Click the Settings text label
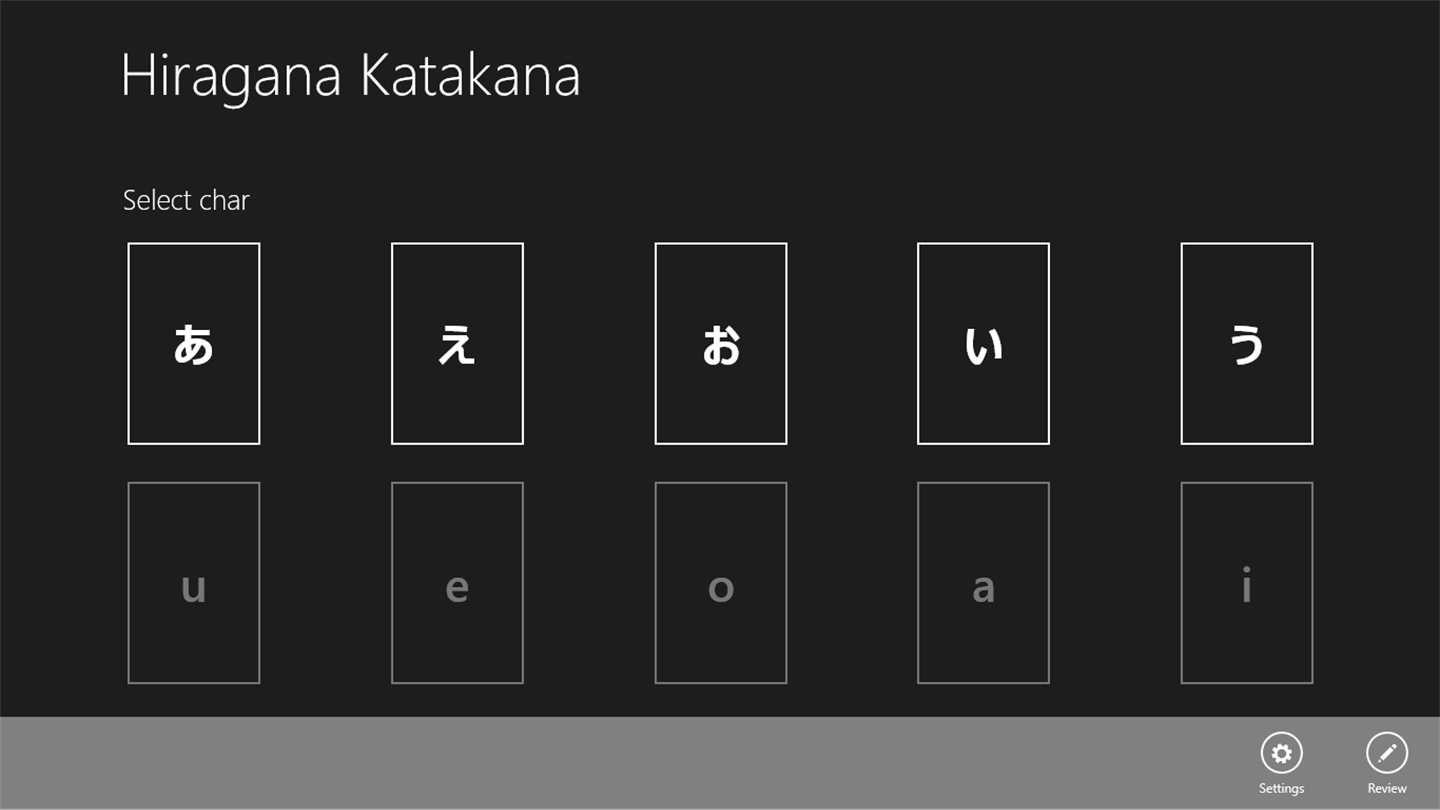1440x810 pixels. pos(1281,788)
